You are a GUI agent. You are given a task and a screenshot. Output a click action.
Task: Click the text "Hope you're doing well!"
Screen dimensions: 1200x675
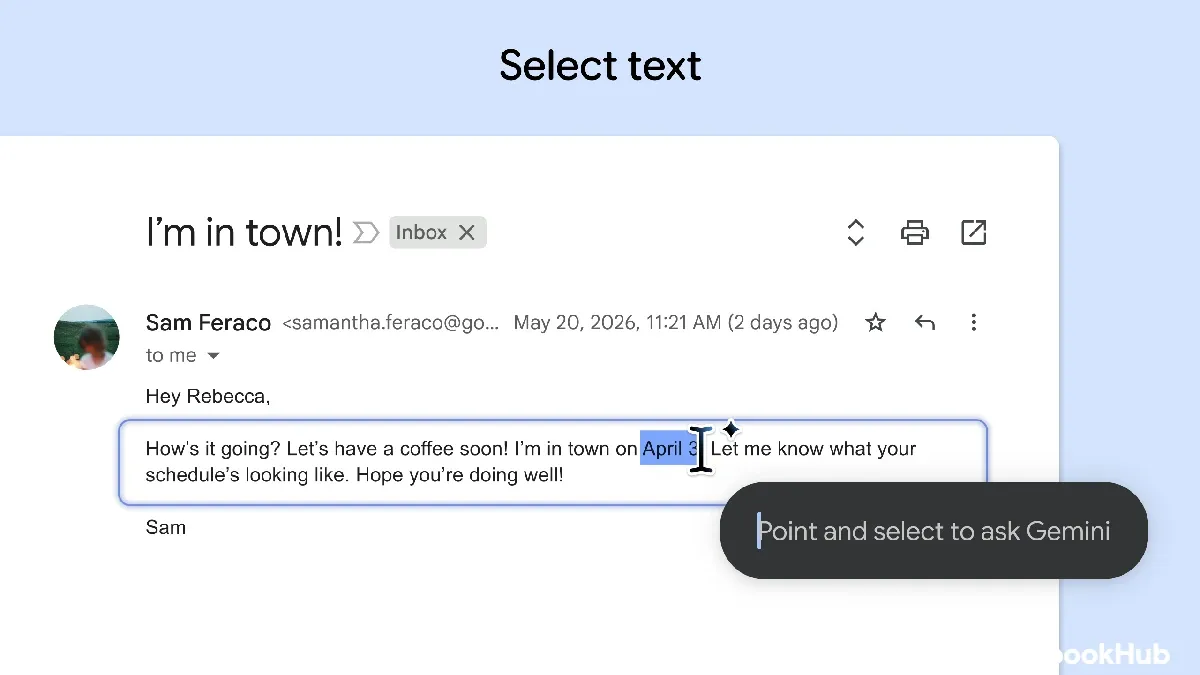(460, 475)
